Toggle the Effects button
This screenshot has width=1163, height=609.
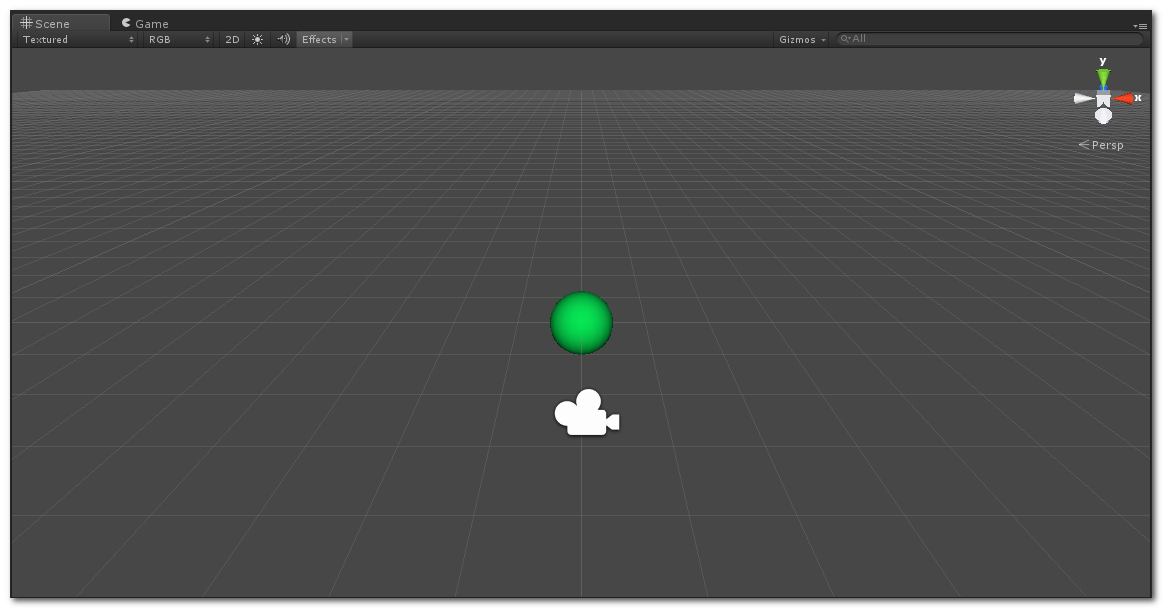319,39
